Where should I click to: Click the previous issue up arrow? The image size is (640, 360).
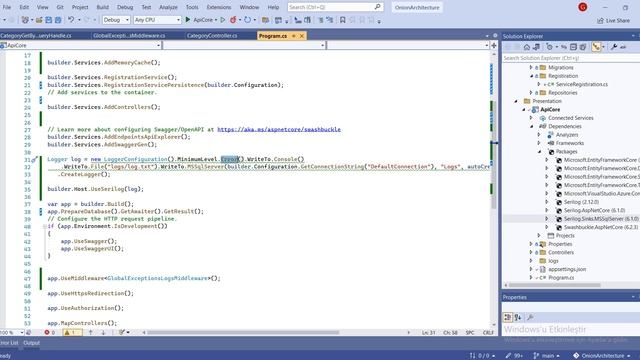[x=91, y=333]
